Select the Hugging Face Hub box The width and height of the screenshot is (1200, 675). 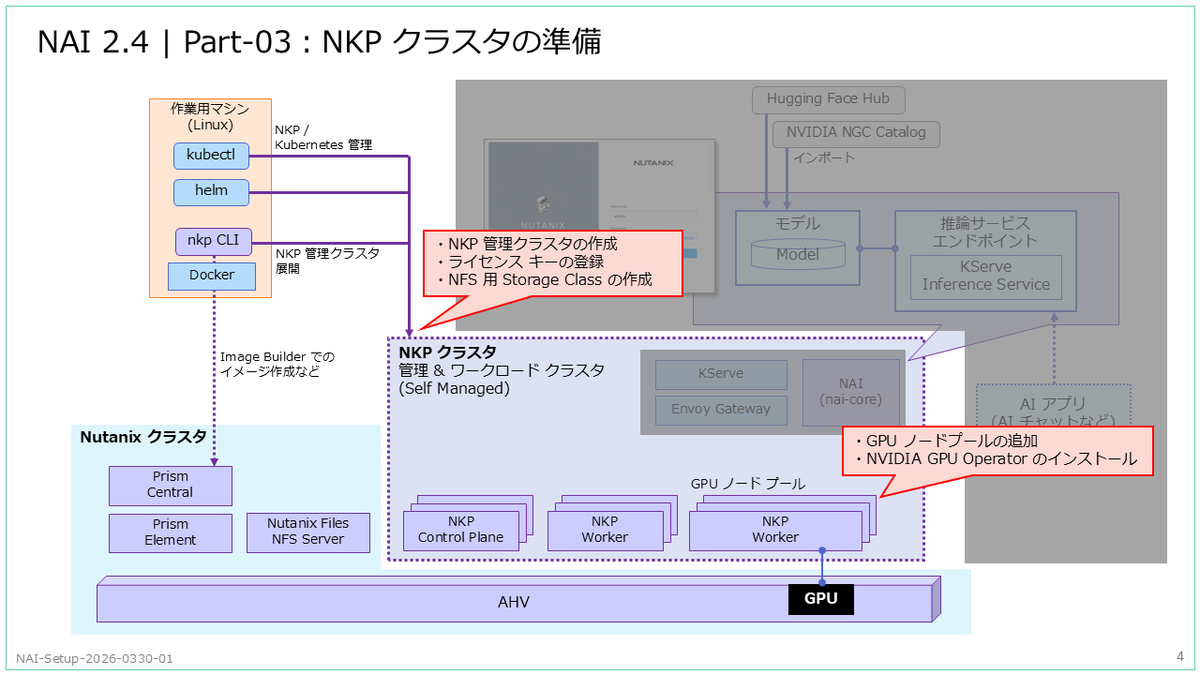828,99
